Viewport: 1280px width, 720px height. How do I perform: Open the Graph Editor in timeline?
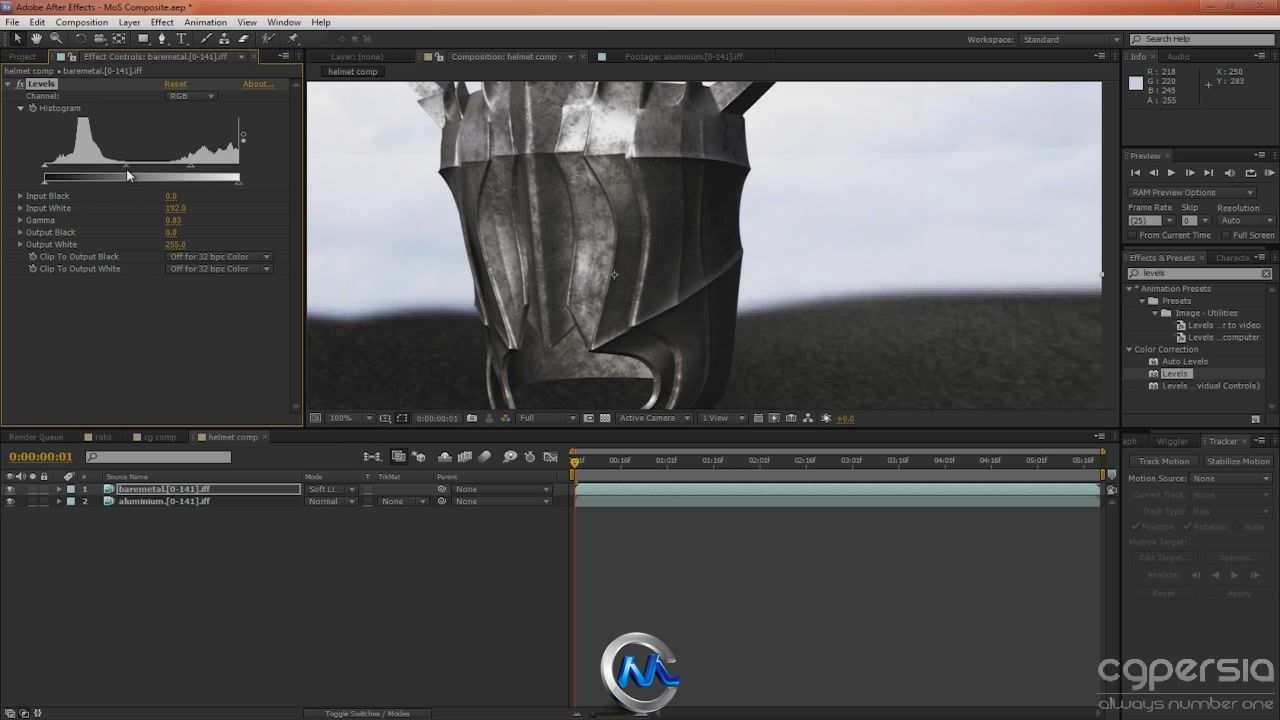tap(550, 457)
